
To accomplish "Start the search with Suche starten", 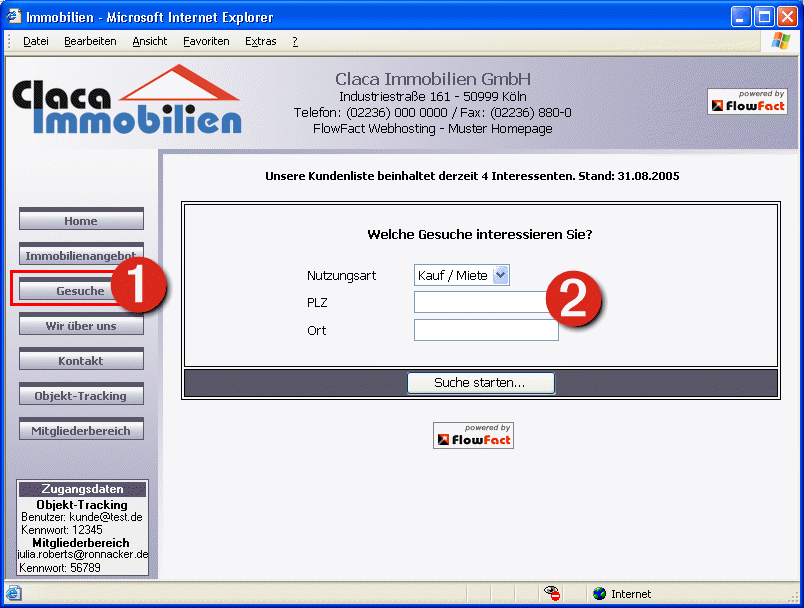I will [x=480, y=383].
